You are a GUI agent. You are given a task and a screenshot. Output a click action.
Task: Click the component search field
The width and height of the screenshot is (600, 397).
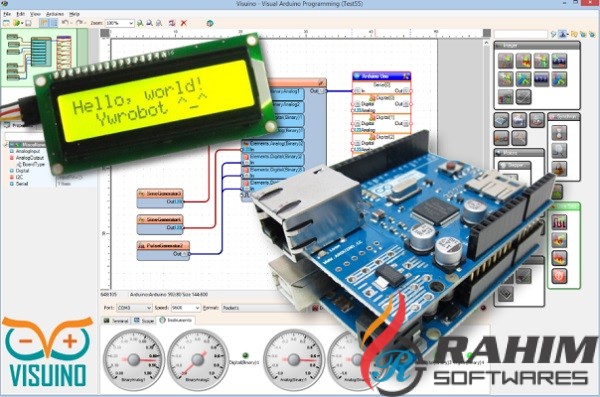(x=521, y=34)
